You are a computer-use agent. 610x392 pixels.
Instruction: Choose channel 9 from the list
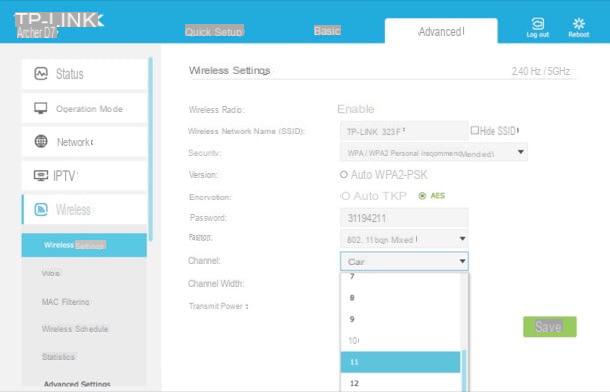[x=400, y=319]
